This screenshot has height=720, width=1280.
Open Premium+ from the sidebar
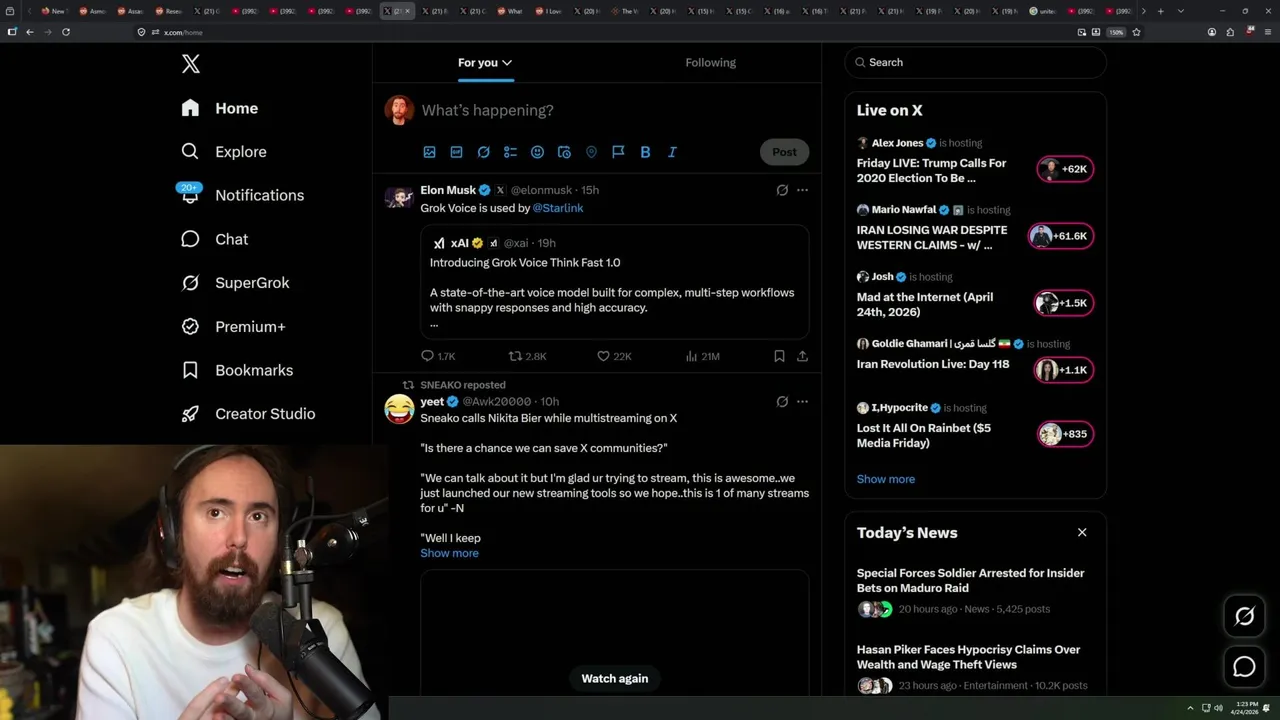pyautogui.click(x=233, y=326)
